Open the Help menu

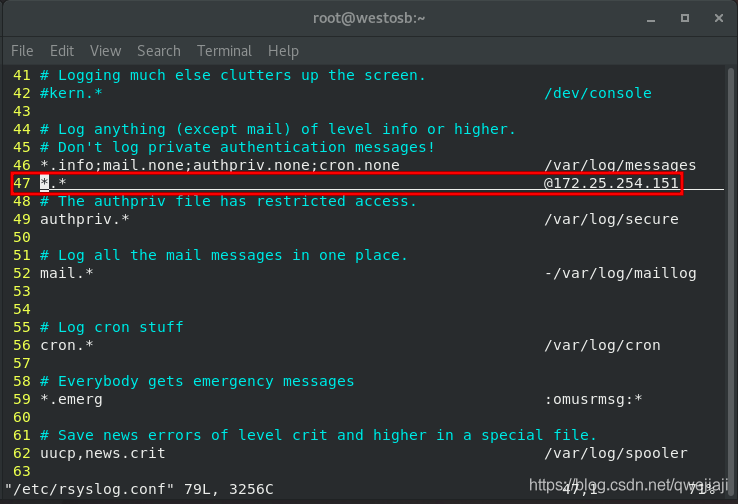pos(283,51)
